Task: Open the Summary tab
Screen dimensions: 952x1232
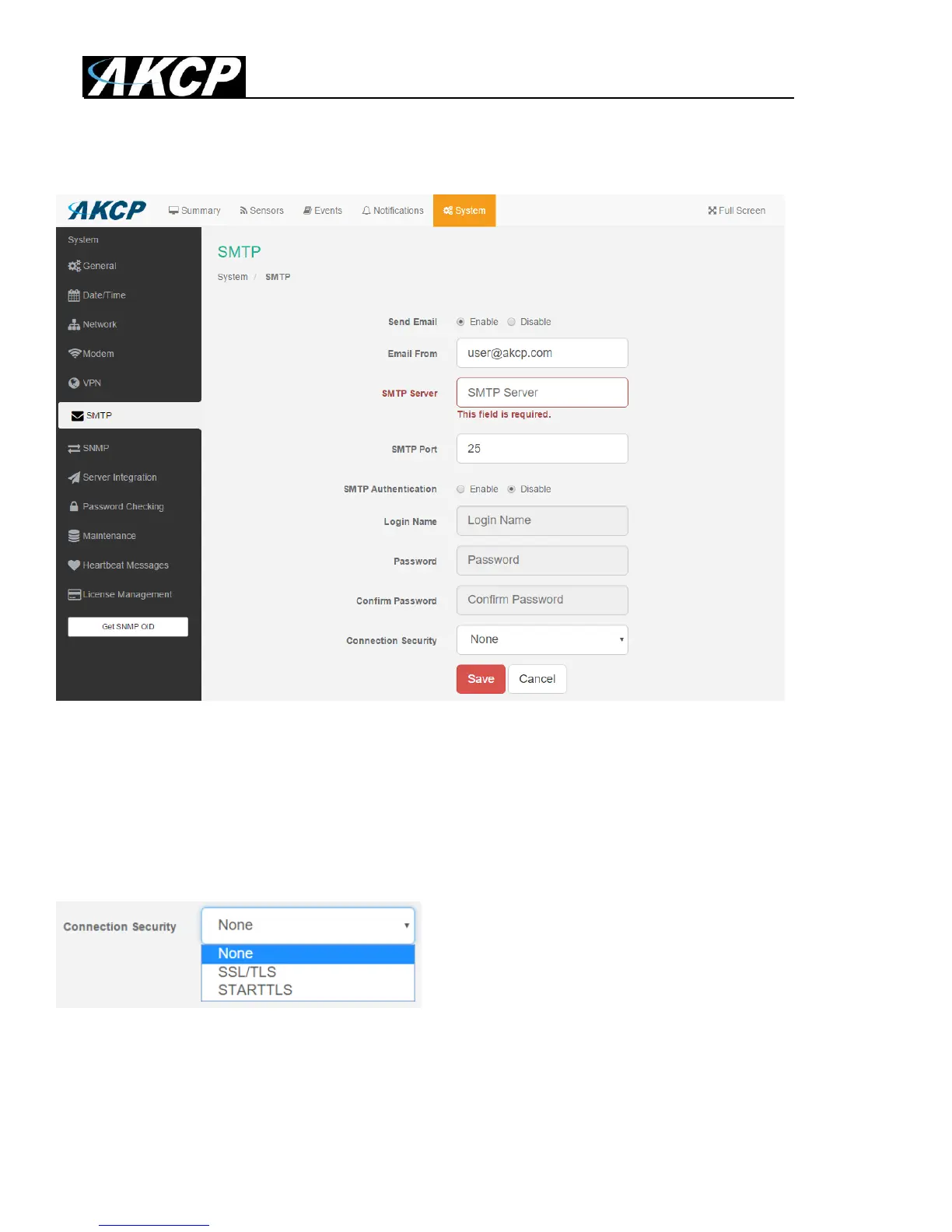Action: tap(194, 211)
